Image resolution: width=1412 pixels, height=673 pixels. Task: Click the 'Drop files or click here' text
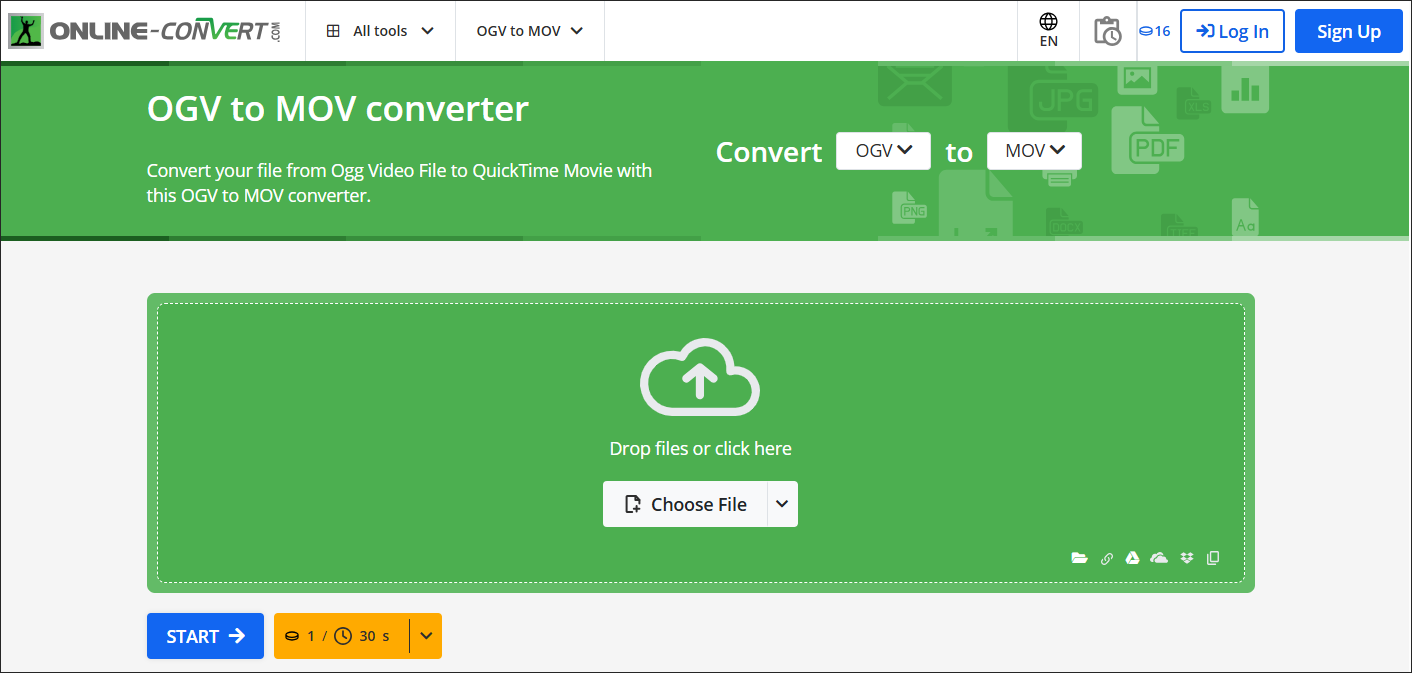tap(700, 449)
